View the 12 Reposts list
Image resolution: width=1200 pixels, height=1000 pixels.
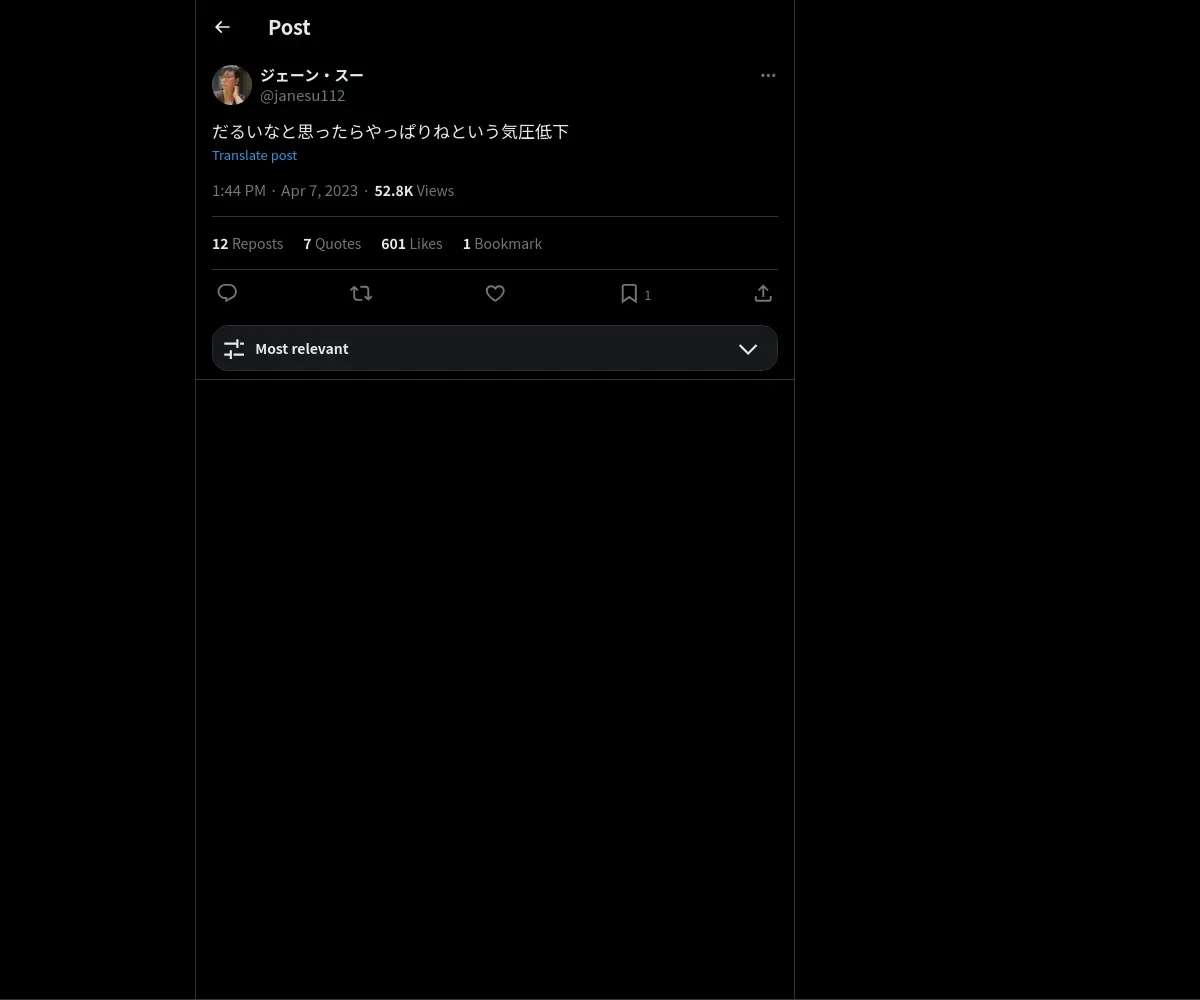(x=247, y=243)
